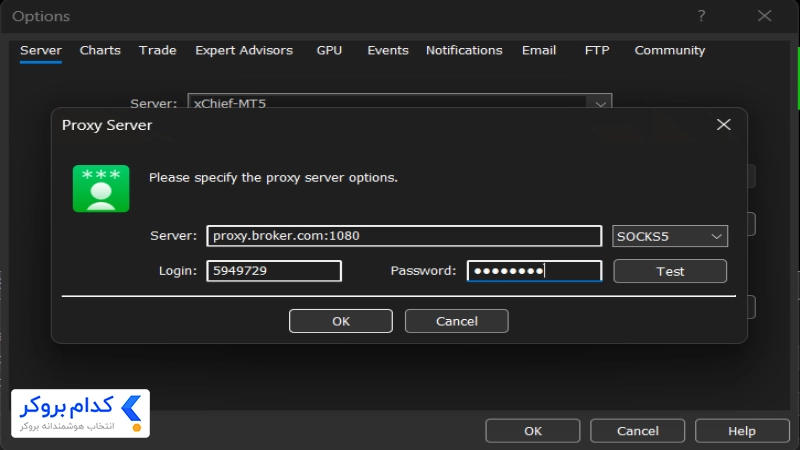Click the green proxy user icon

101,188
